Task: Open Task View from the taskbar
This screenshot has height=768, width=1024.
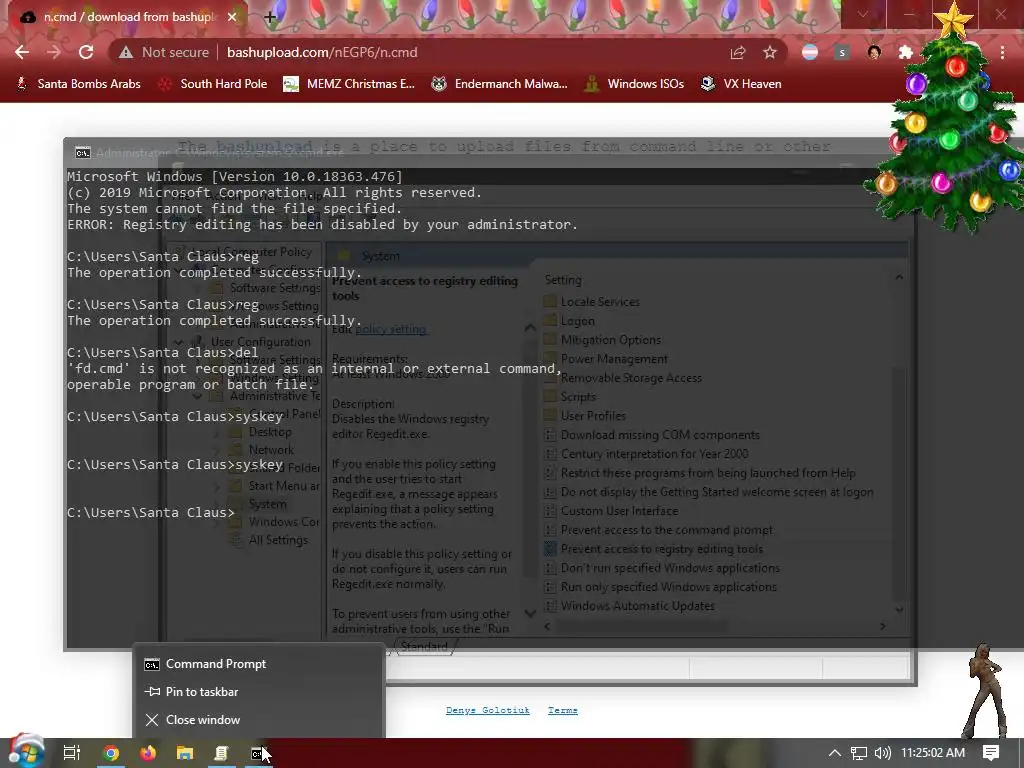Action: [71, 753]
